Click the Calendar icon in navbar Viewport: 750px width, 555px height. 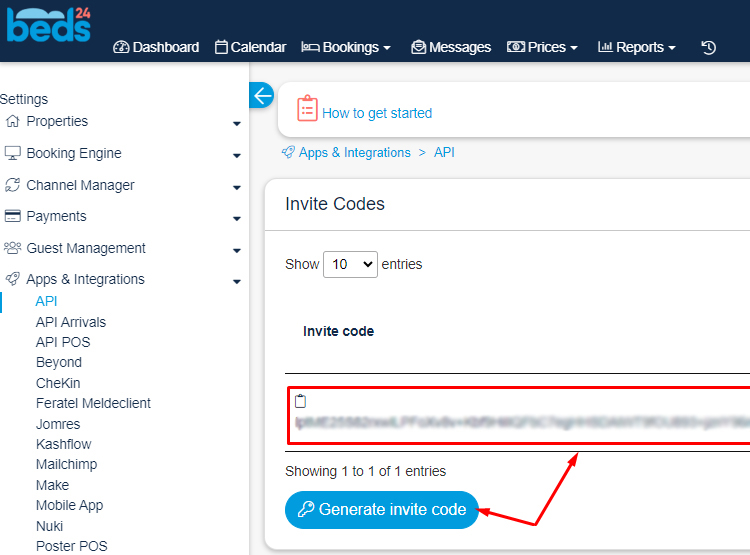pos(221,47)
